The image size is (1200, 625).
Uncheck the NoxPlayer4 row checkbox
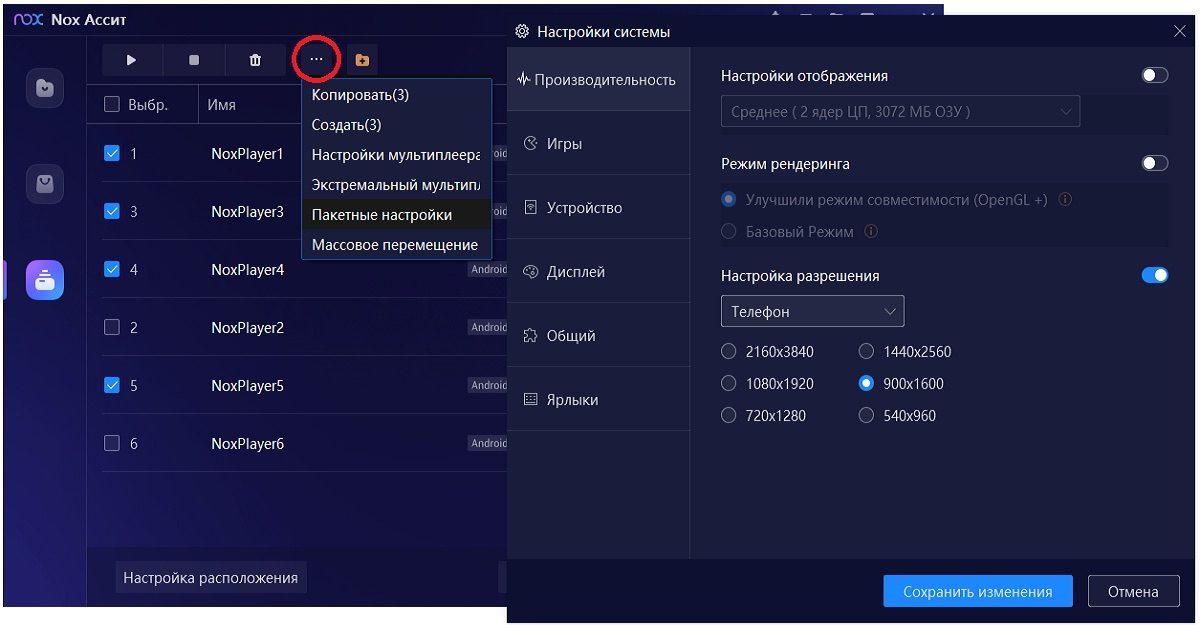[111, 270]
